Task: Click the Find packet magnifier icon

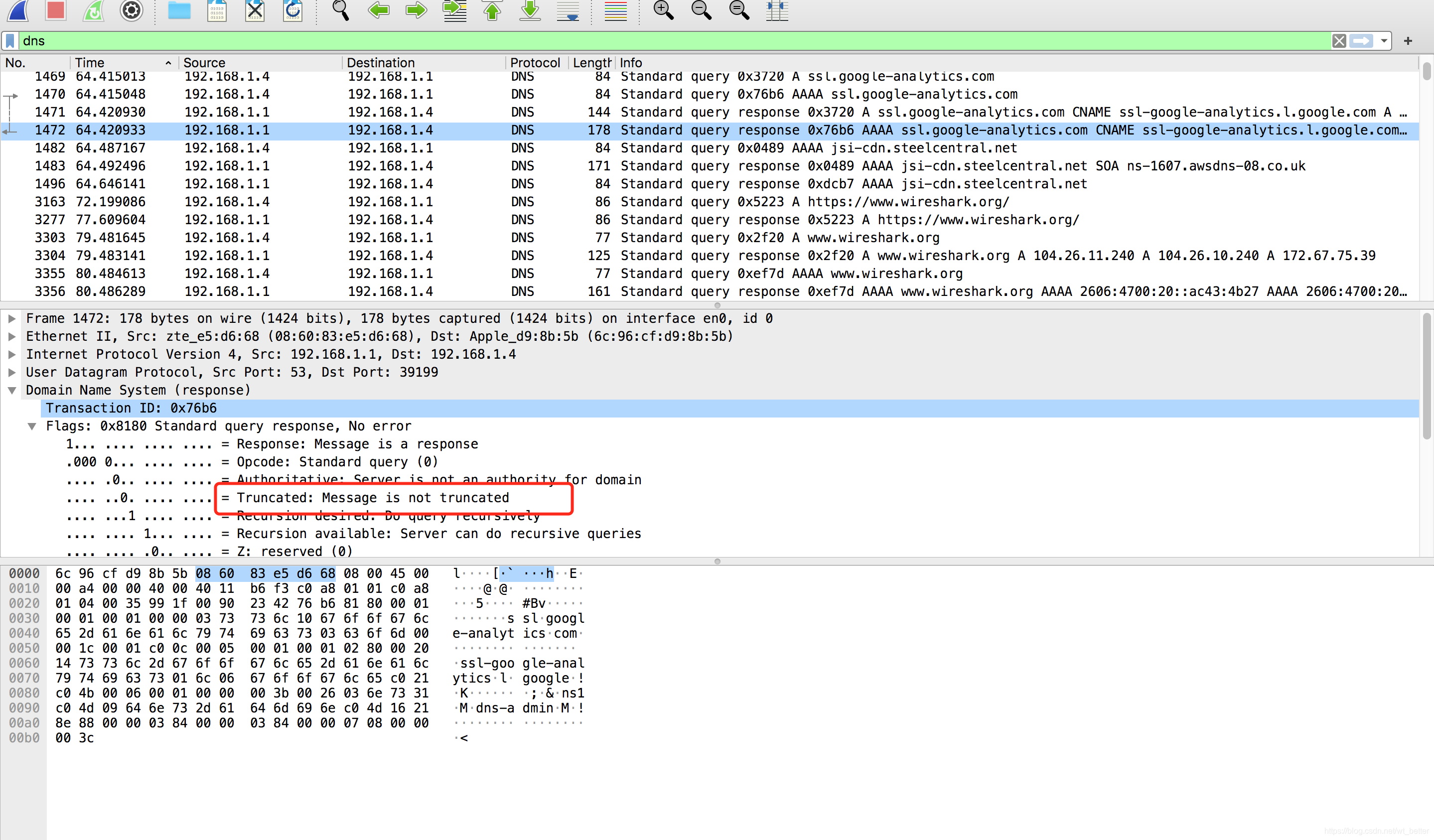Action: 340,9
